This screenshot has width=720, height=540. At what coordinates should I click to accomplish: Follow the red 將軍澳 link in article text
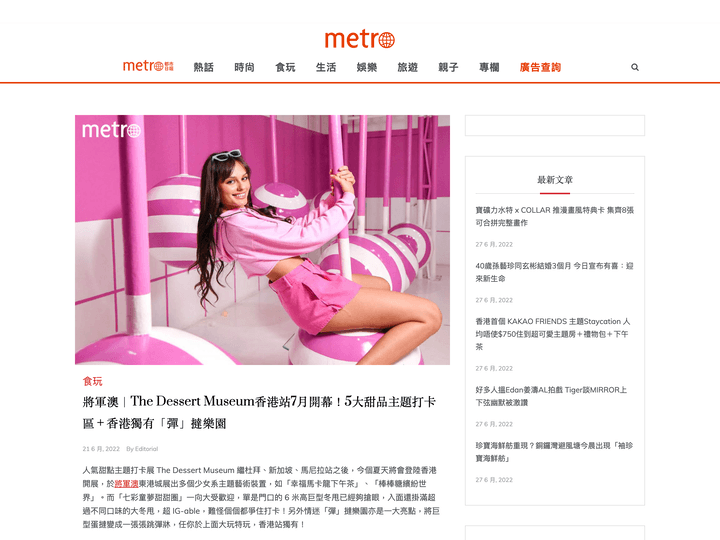[126, 484]
